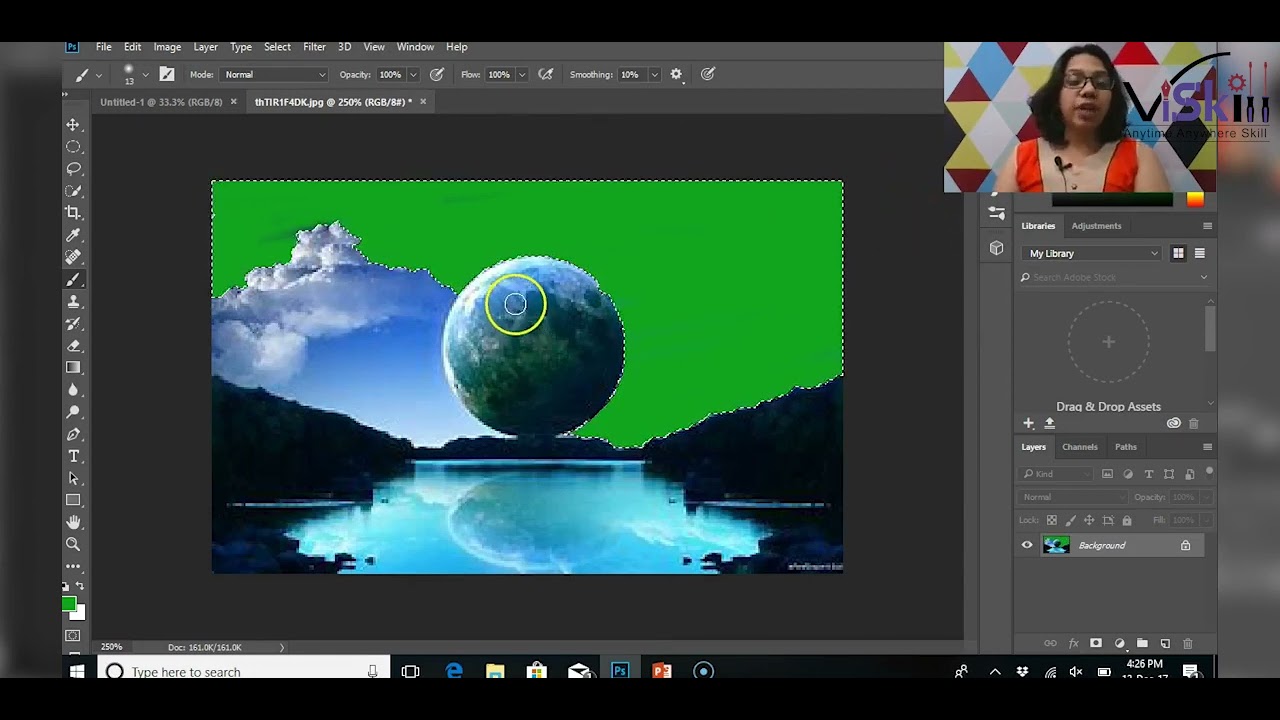Select the Lasso tool
The width and height of the screenshot is (1280, 720).
coord(73,169)
